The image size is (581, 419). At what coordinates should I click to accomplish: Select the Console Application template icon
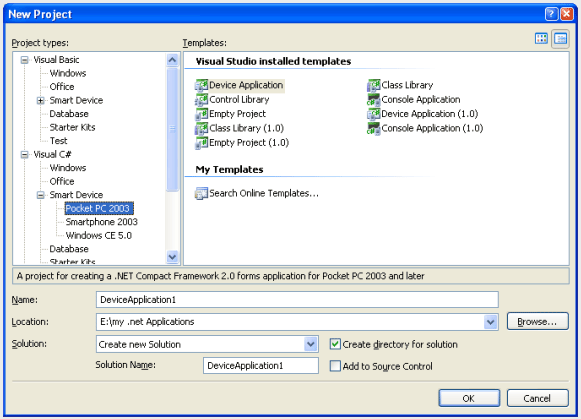coord(374,100)
